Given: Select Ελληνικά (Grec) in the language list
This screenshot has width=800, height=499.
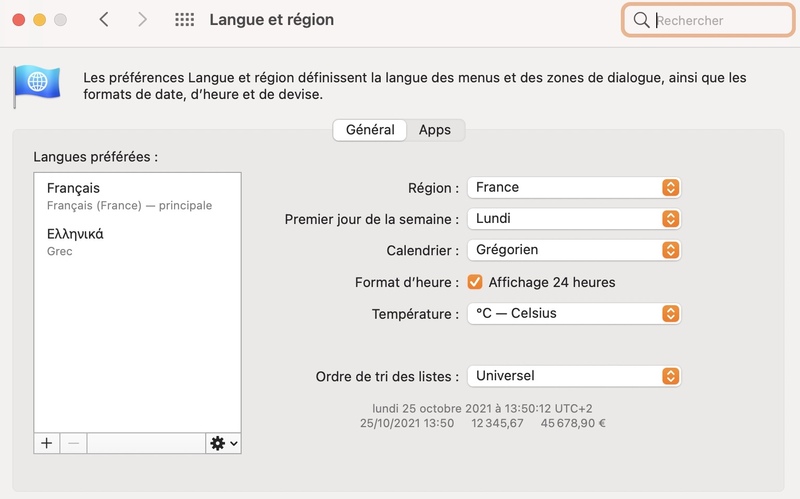Looking at the screenshot, I should point(137,242).
